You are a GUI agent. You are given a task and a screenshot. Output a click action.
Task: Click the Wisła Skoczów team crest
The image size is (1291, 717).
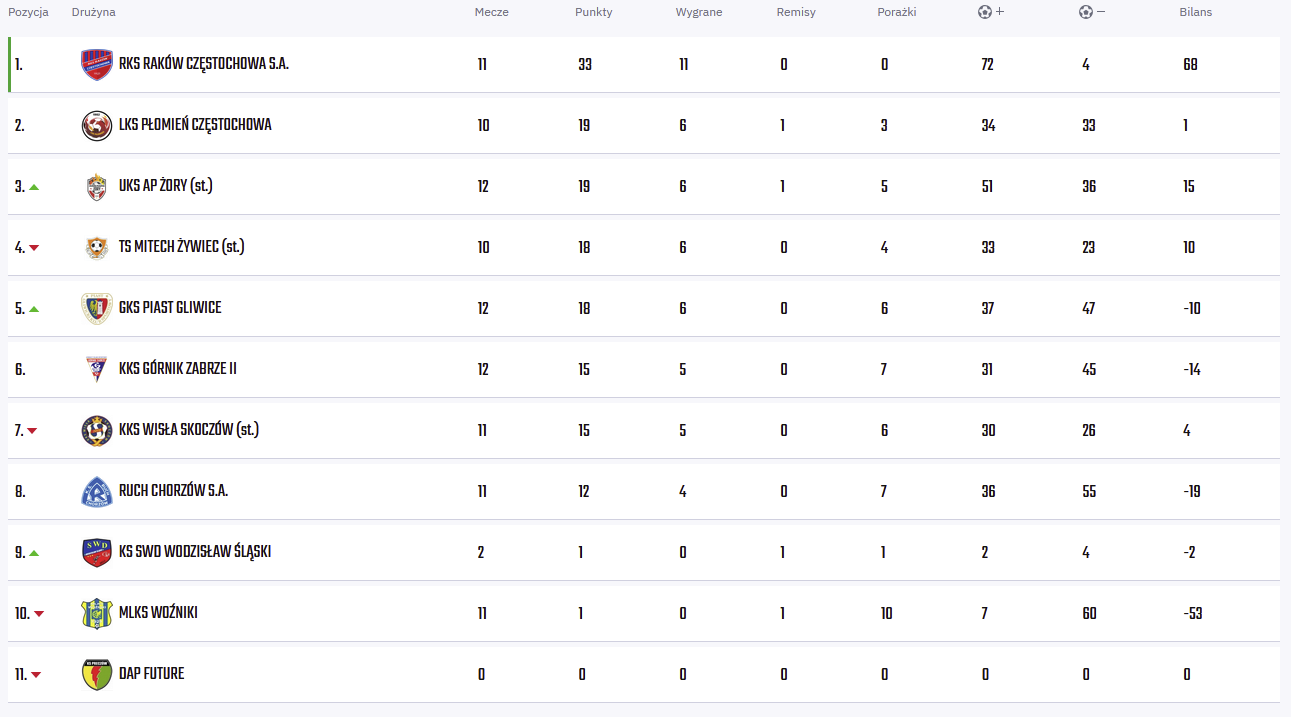click(x=97, y=430)
